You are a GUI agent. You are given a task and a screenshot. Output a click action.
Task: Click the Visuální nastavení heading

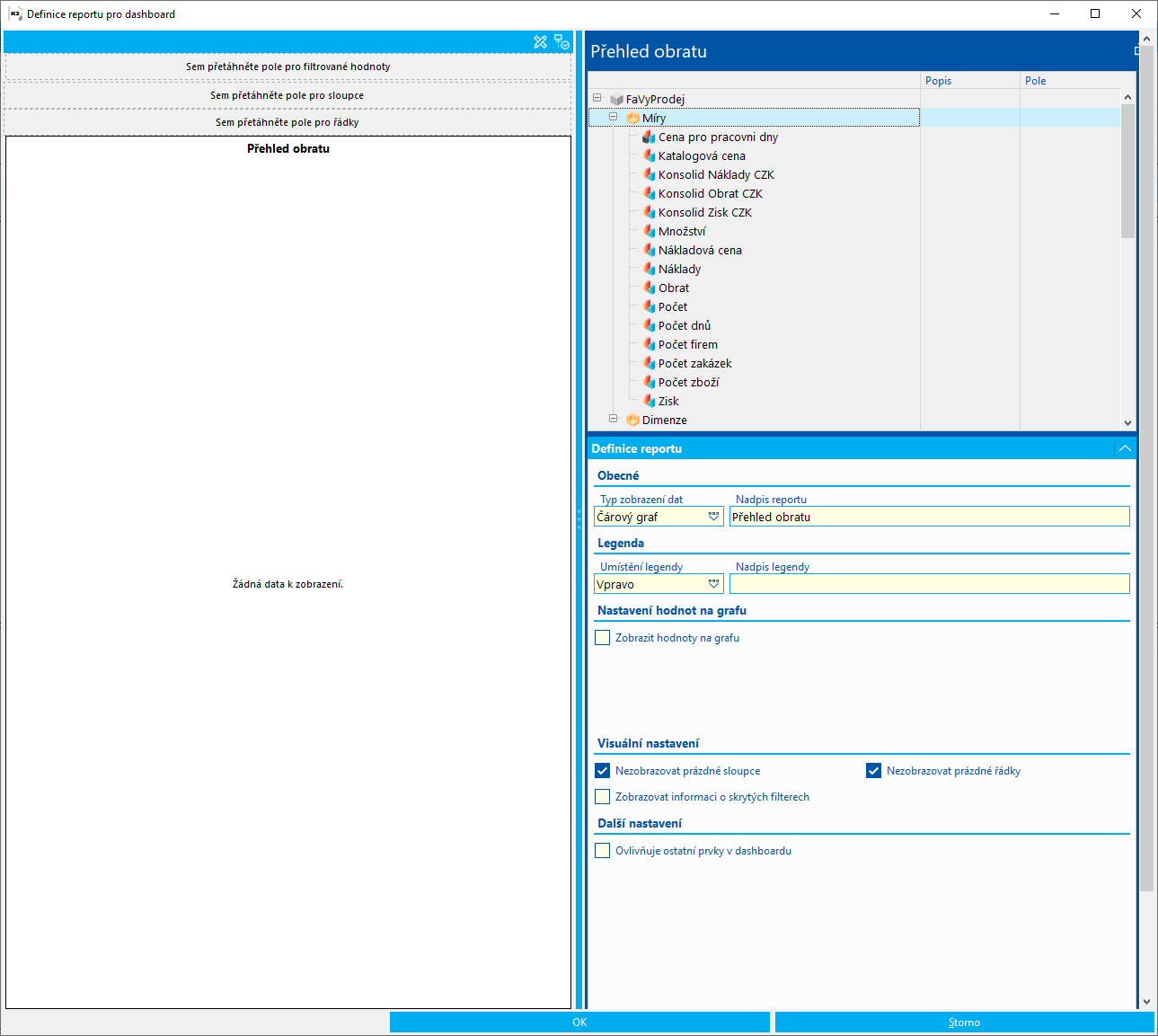point(648,744)
